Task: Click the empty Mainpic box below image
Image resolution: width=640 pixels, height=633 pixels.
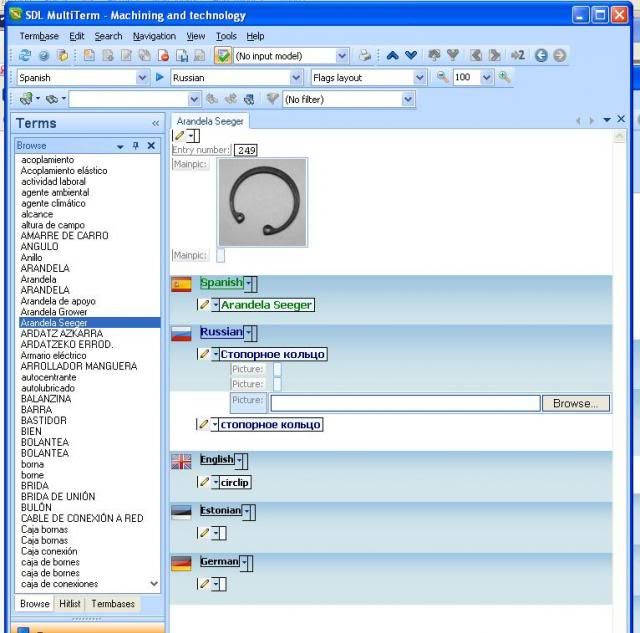Action: [x=220, y=255]
